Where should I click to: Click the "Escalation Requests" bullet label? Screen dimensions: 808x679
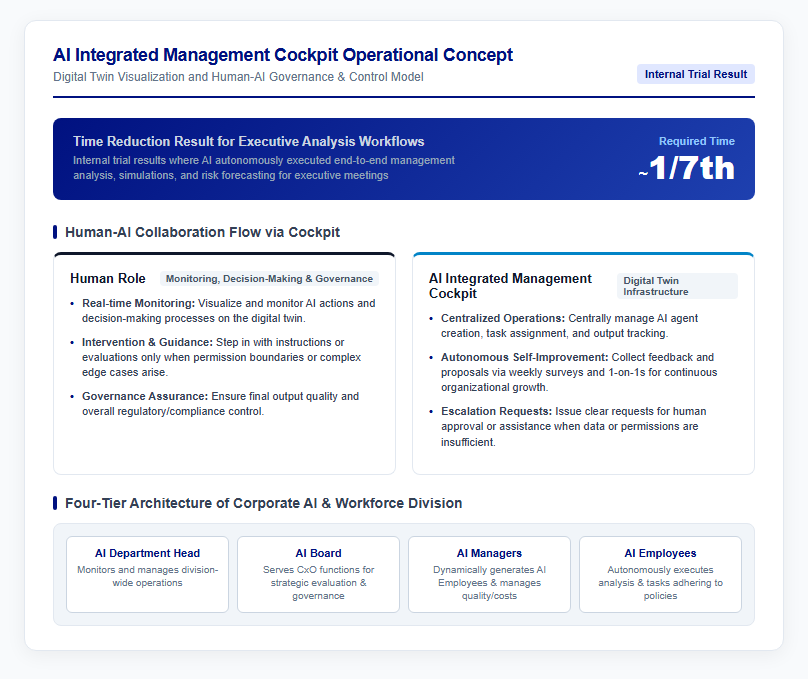coord(496,412)
